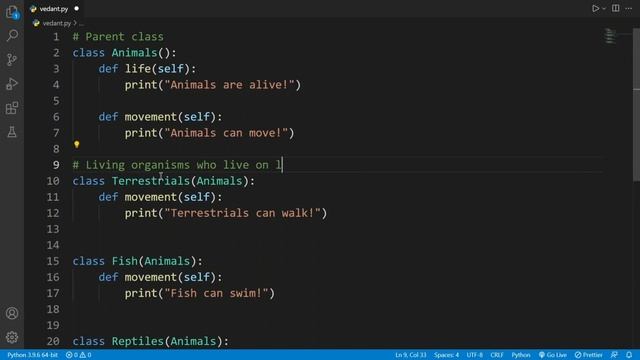
Task: Open notifications bell
Action: tap(629, 355)
